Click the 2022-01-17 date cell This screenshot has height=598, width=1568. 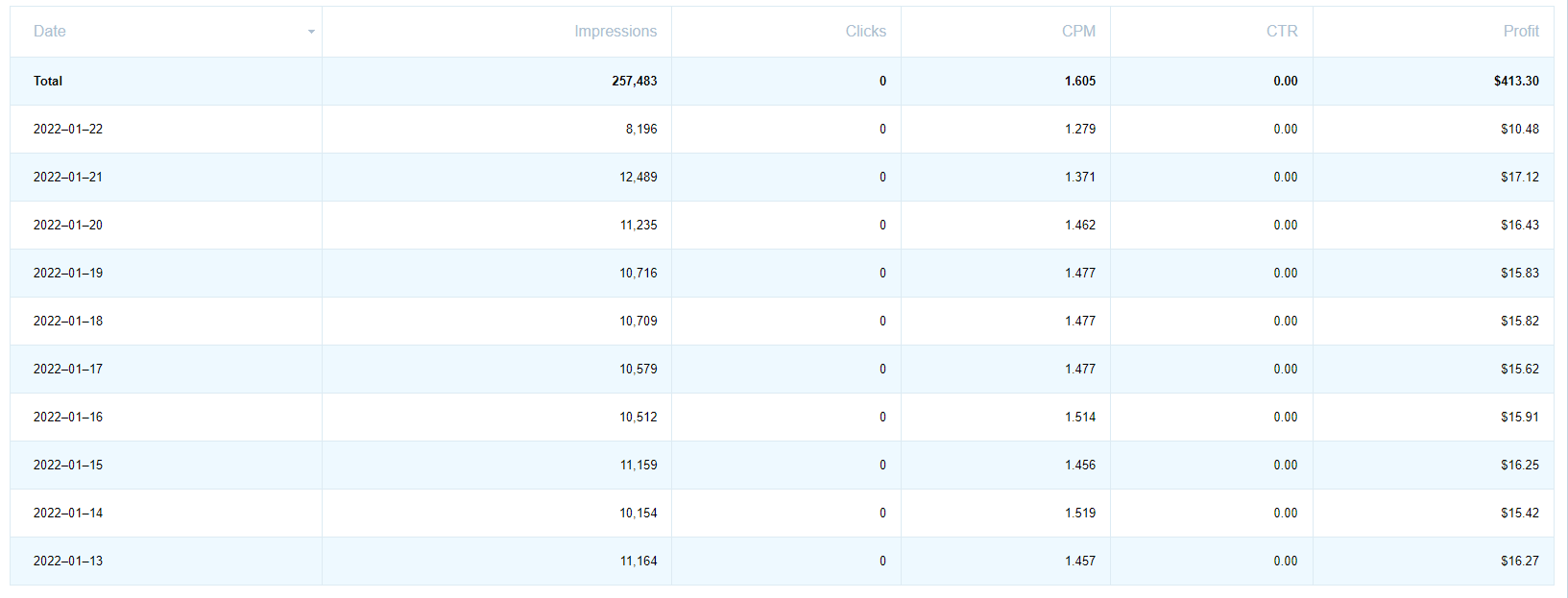click(68, 370)
